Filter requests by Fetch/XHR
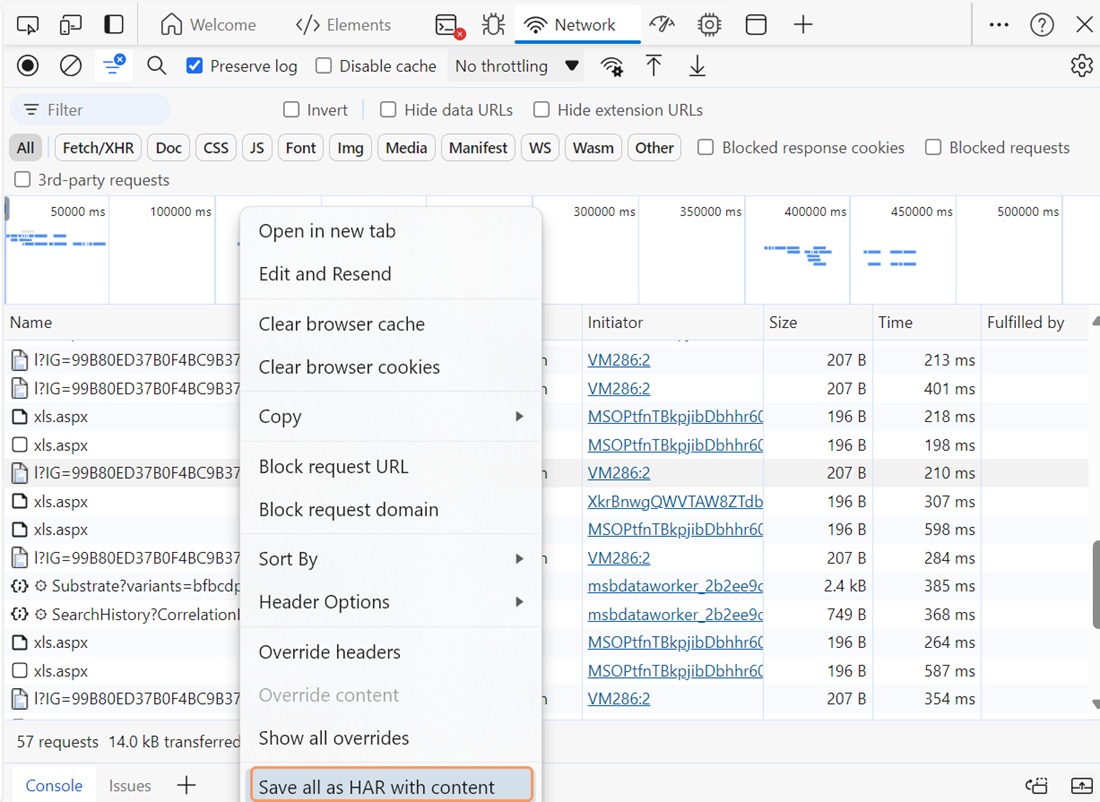Image resolution: width=1100 pixels, height=802 pixels. [96, 148]
